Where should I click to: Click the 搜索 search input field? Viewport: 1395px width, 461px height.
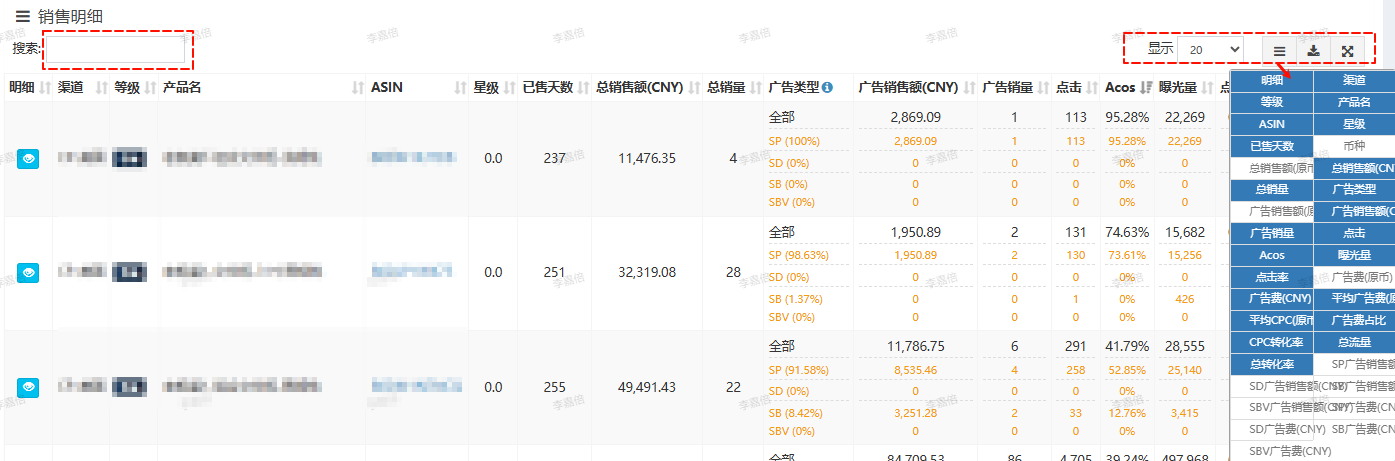coord(114,48)
